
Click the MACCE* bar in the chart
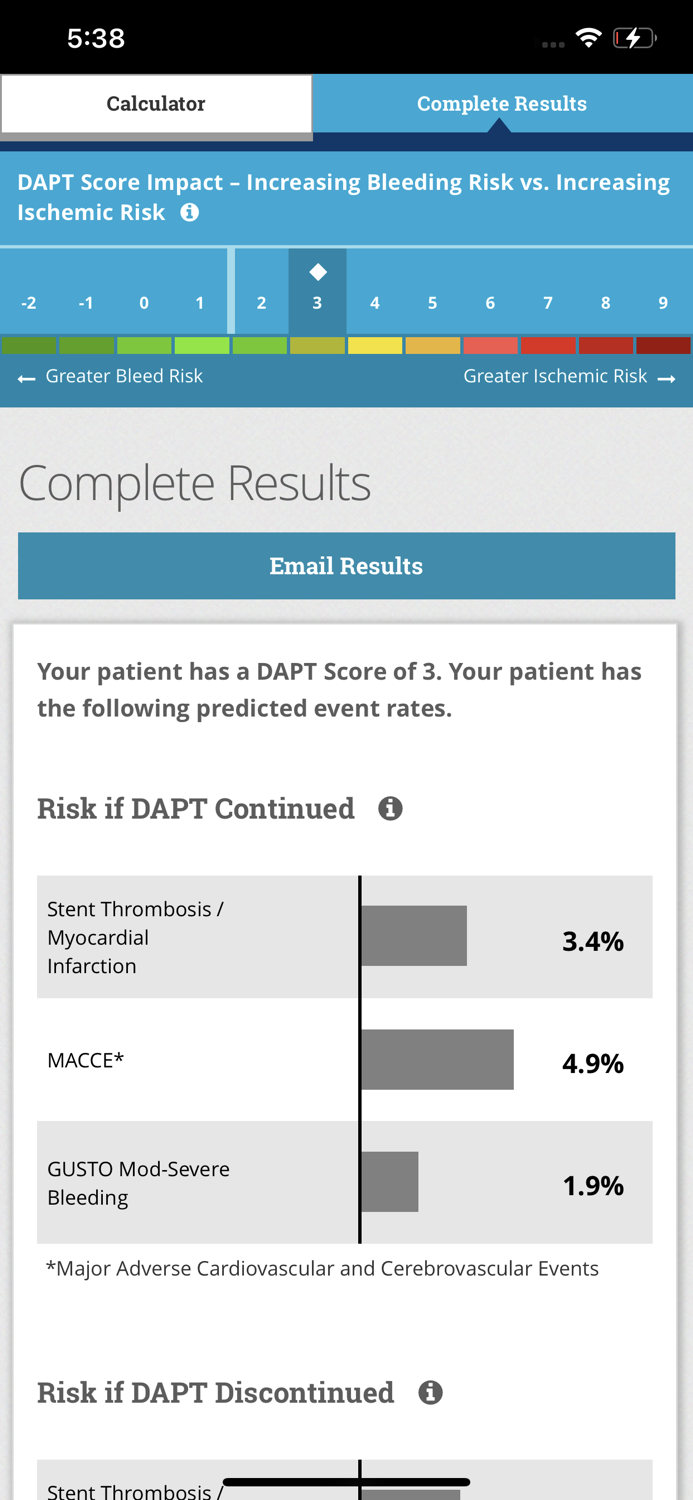pos(437,1059)
